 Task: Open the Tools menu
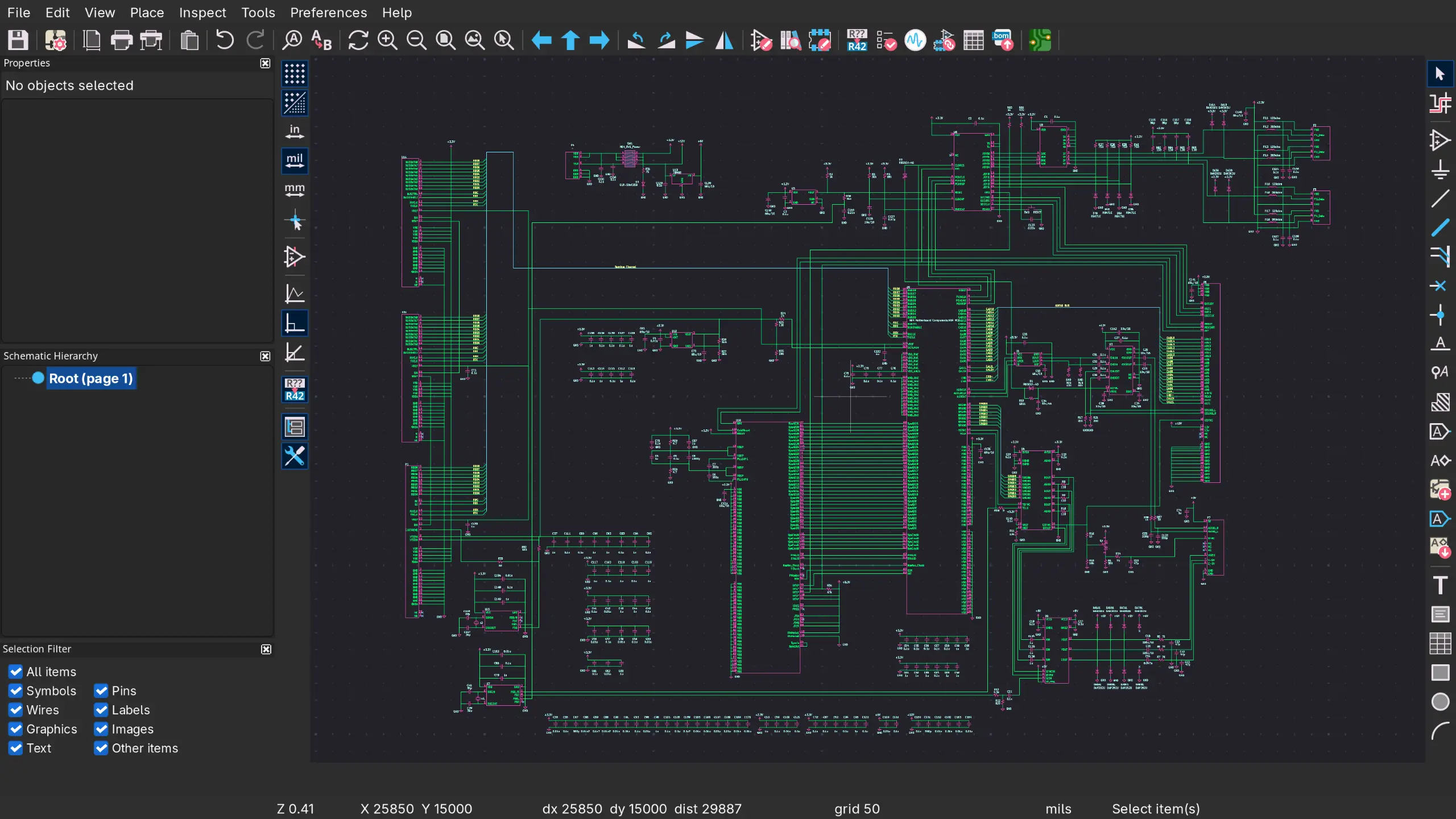tap(258, 13)
